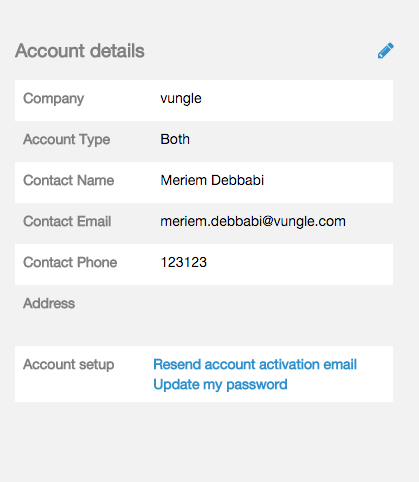This screenshot has height=482, width=419.
Task: Select the Account details heading
Action: click(x=80, y=51)
